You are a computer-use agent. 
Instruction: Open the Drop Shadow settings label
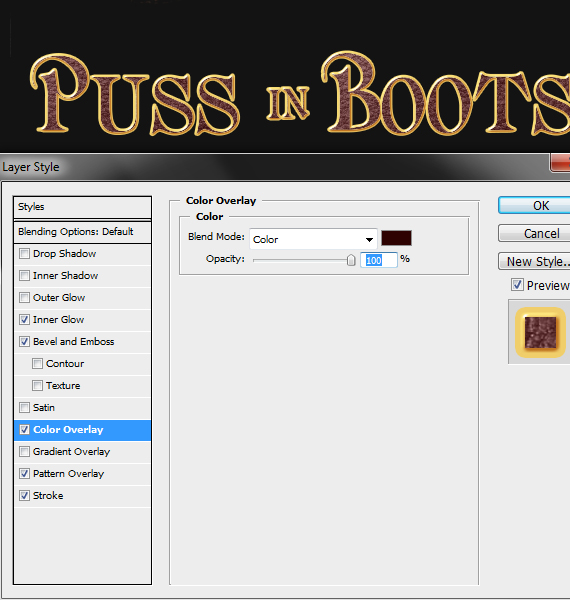click(x=64, y=254)
